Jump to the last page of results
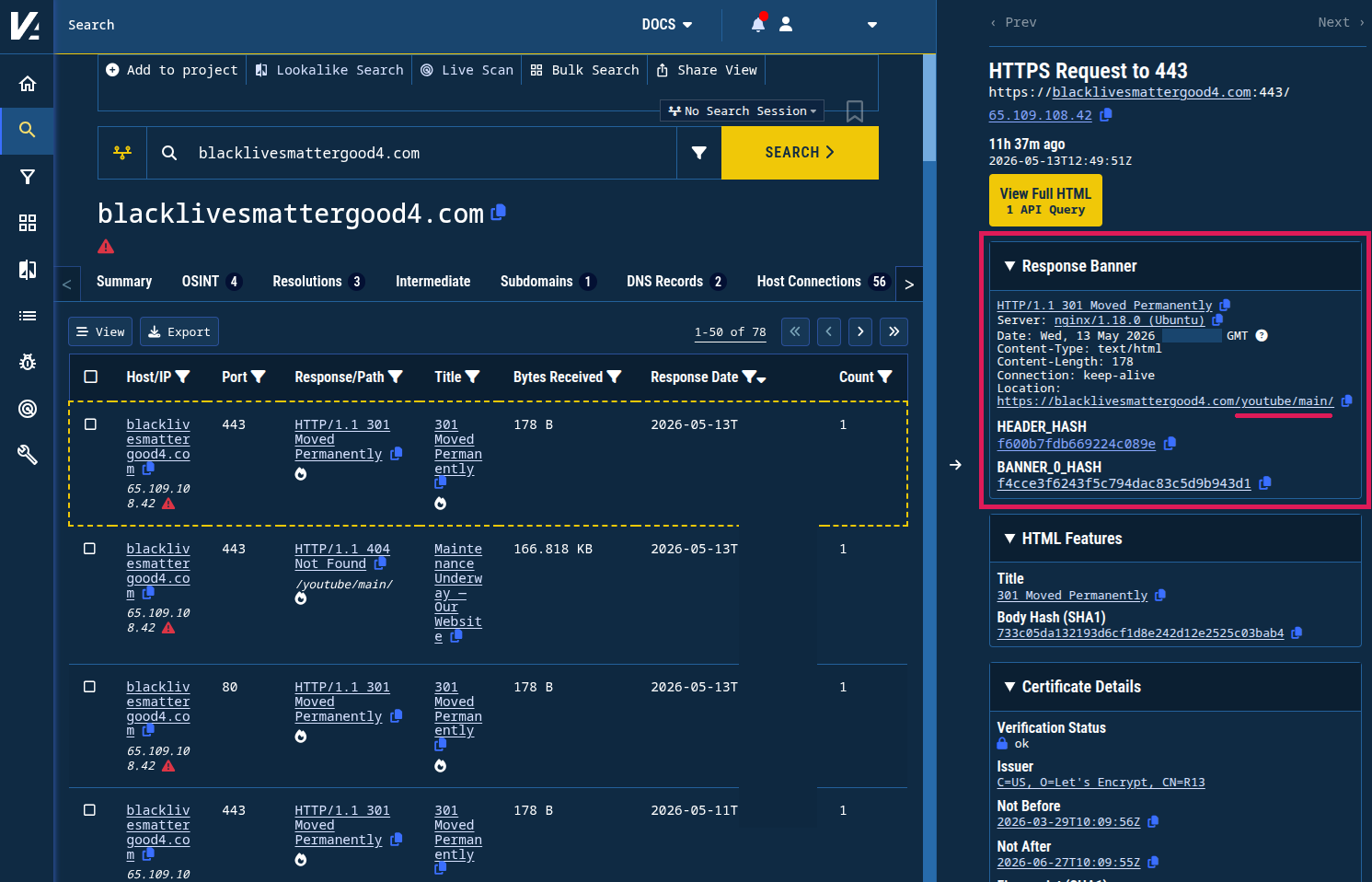Screen dimensions: 1372x882 (894, 331)
